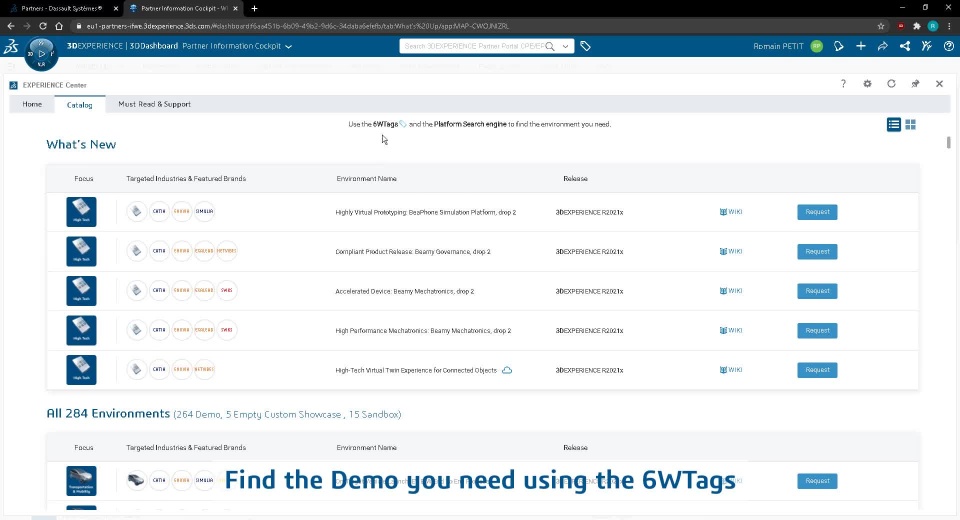960x520 pixels.
Task: Open WIKI link for Compliant Product Release
Action: tap(731, 251)
